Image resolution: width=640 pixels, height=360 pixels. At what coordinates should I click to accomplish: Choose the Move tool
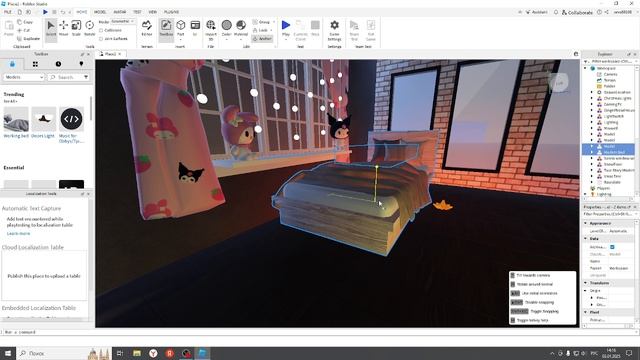(x=64, y=28)
